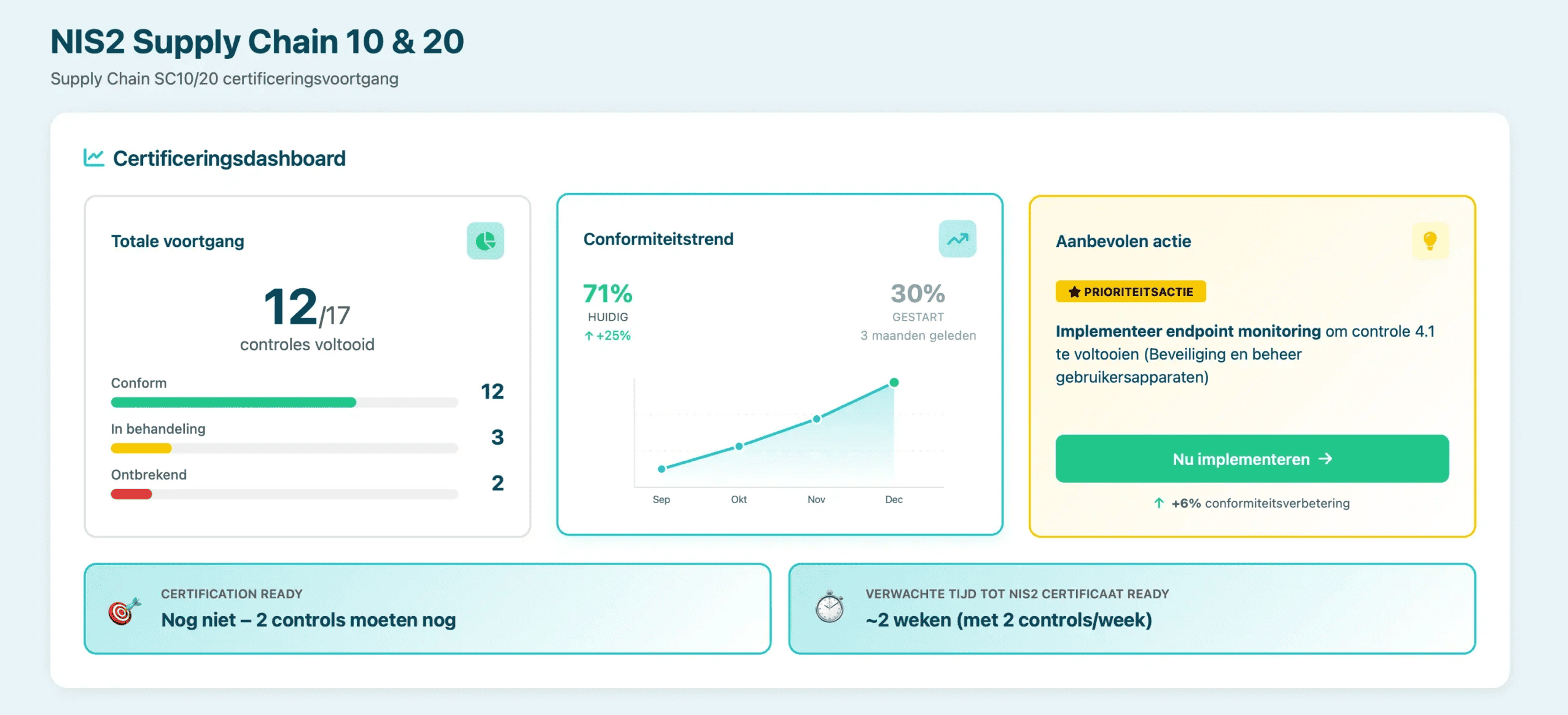Click the NIS2 Supply Chain 10 & 20 title

point(256,41)
